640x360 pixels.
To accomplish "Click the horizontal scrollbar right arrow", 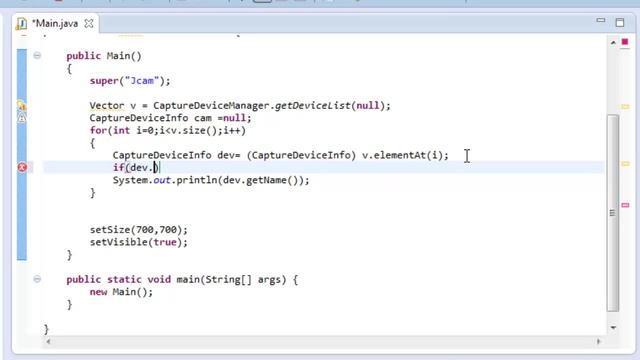I will coord(598,342).
